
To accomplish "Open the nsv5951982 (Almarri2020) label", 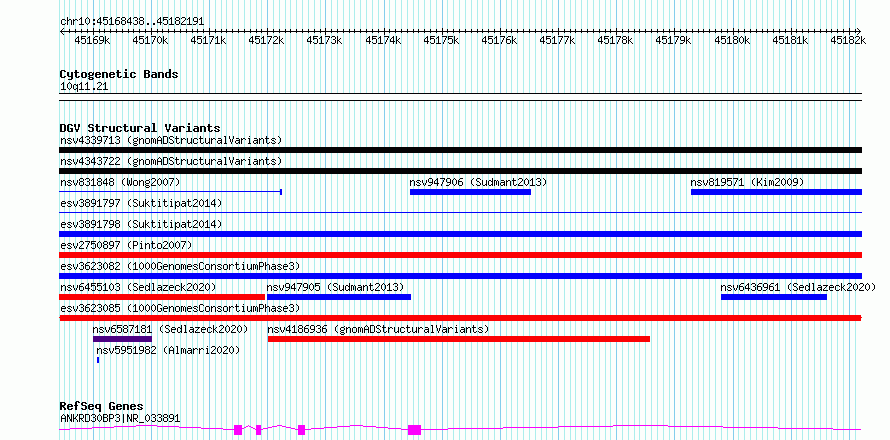I will [x=168, y=350].
